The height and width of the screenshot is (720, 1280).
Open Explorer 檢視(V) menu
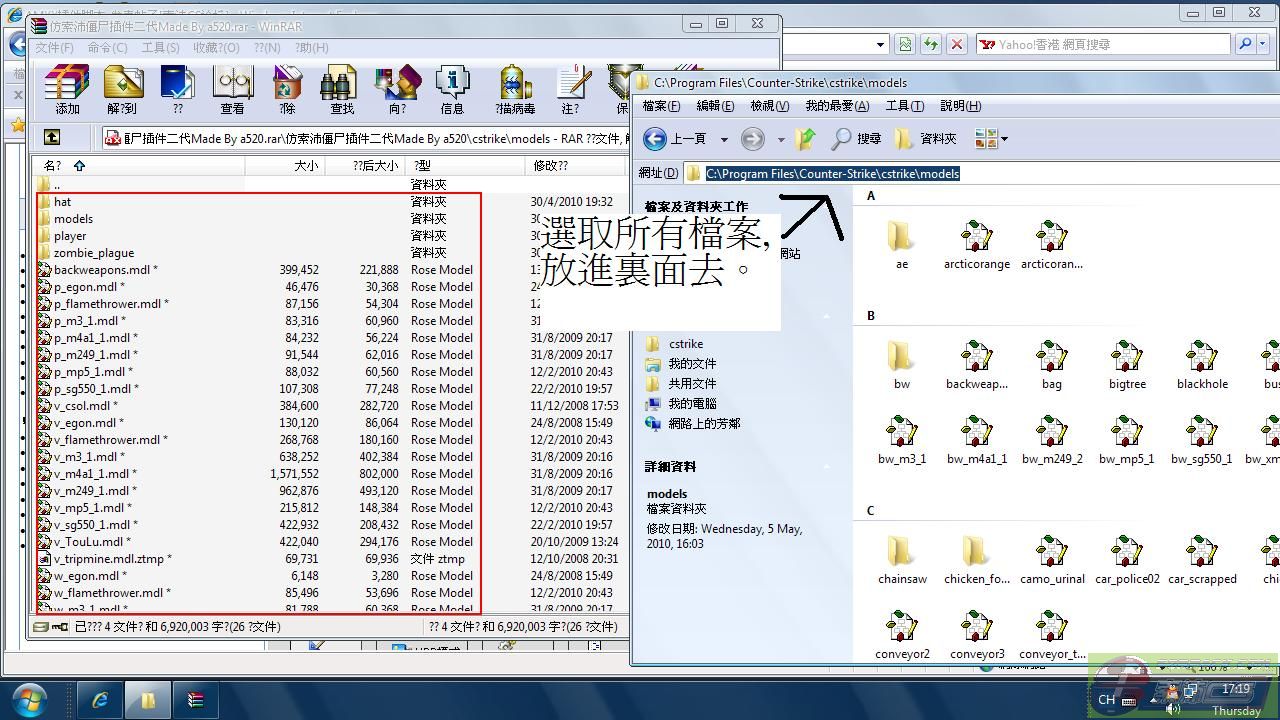[x=770, y=106]
